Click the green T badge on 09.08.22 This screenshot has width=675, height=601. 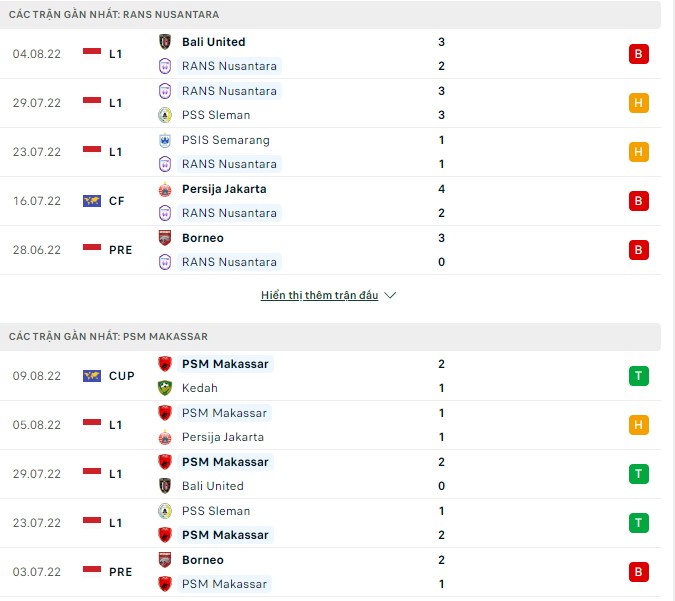tap(639, 376)
